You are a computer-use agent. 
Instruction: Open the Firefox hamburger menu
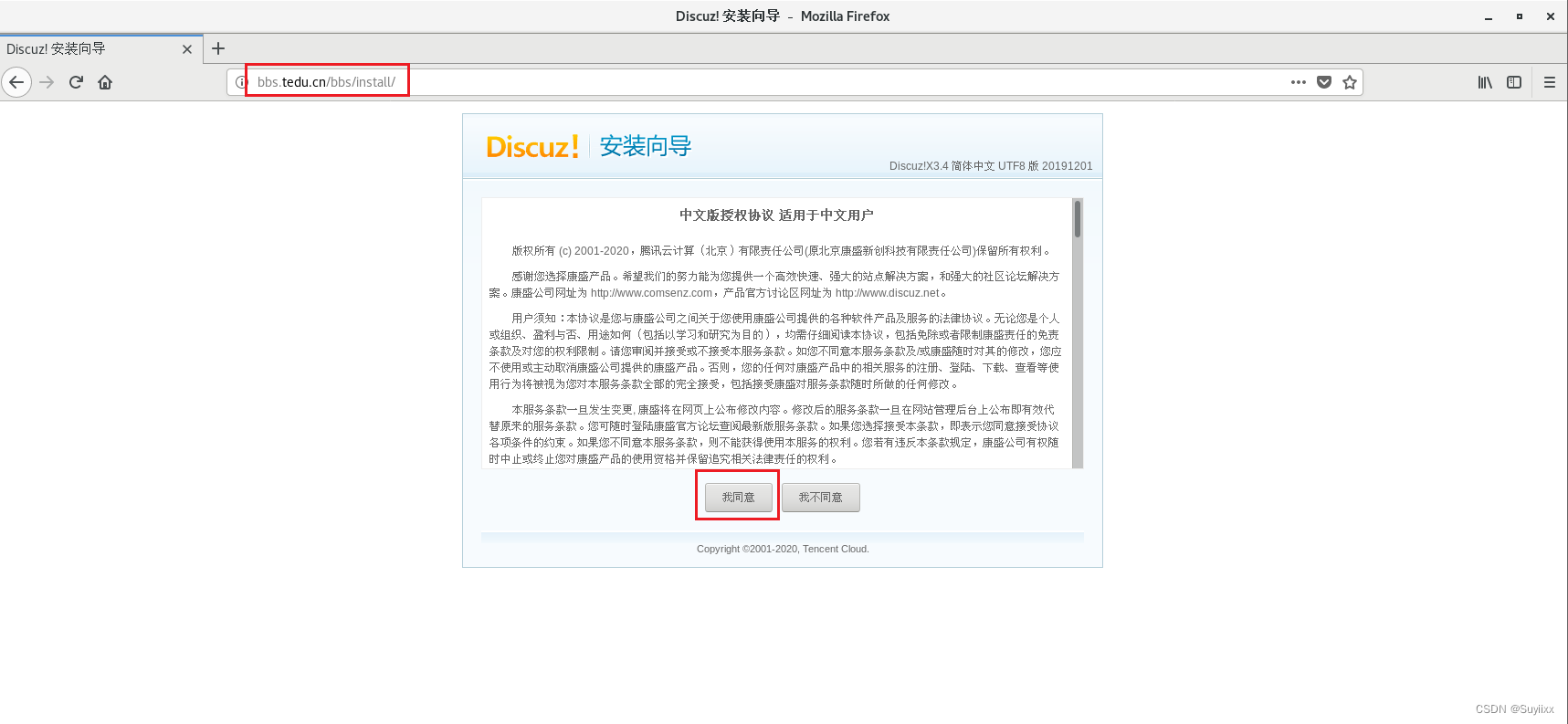(1550, 82)
